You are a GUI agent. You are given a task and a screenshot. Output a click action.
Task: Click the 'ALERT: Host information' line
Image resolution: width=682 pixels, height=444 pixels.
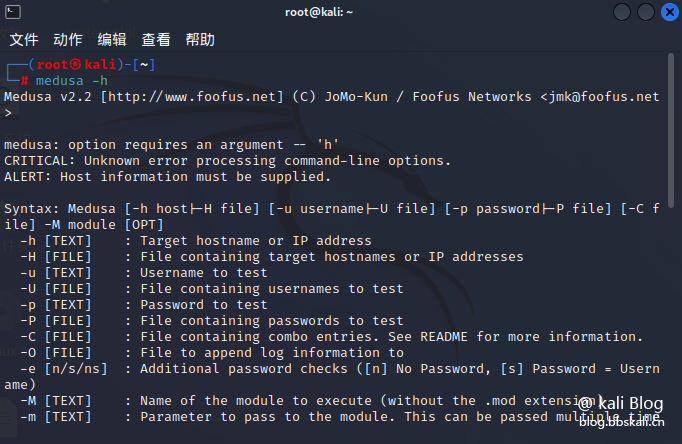[x=167, y=177]
